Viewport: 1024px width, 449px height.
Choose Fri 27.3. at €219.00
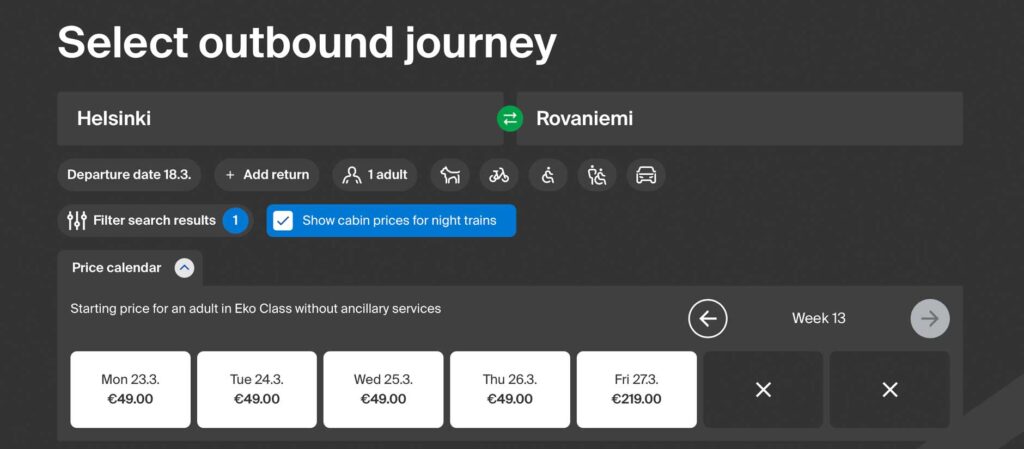(636, 390)
